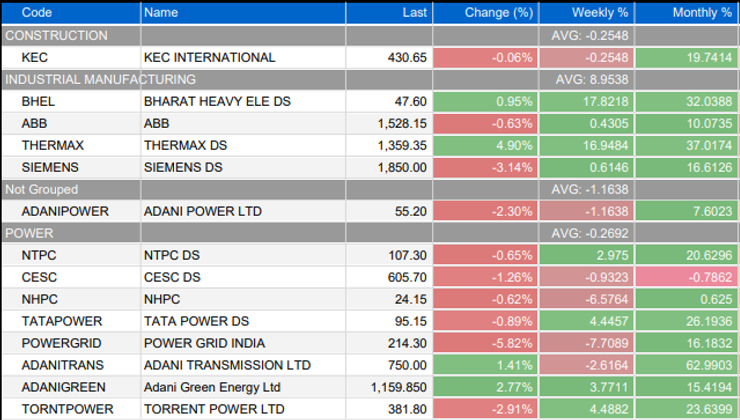Select the KEC code cell
This screenshot has height=420, width=740.
point(71,58)
